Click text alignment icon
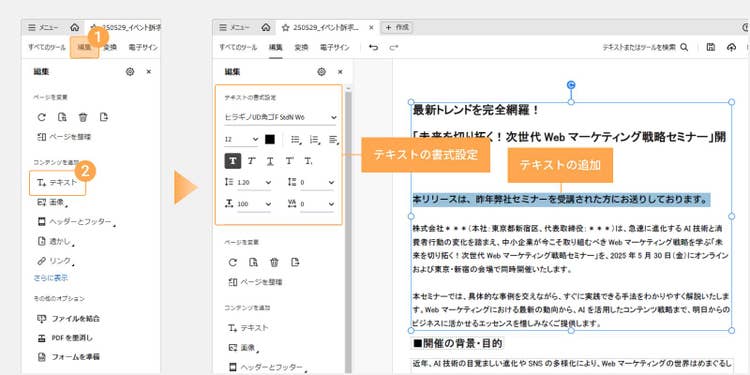This screenshot has height=375, width=750. coord(333,140)
